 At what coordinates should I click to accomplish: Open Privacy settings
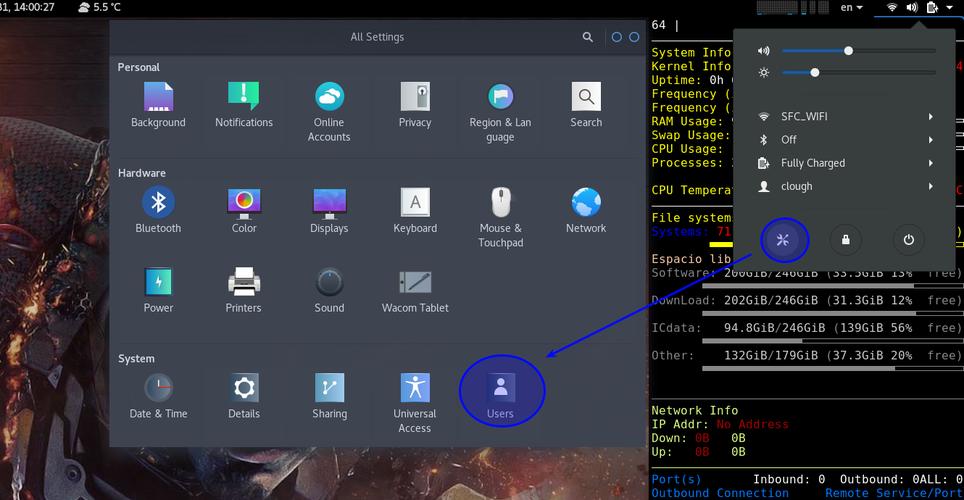(x=415, y=105)
